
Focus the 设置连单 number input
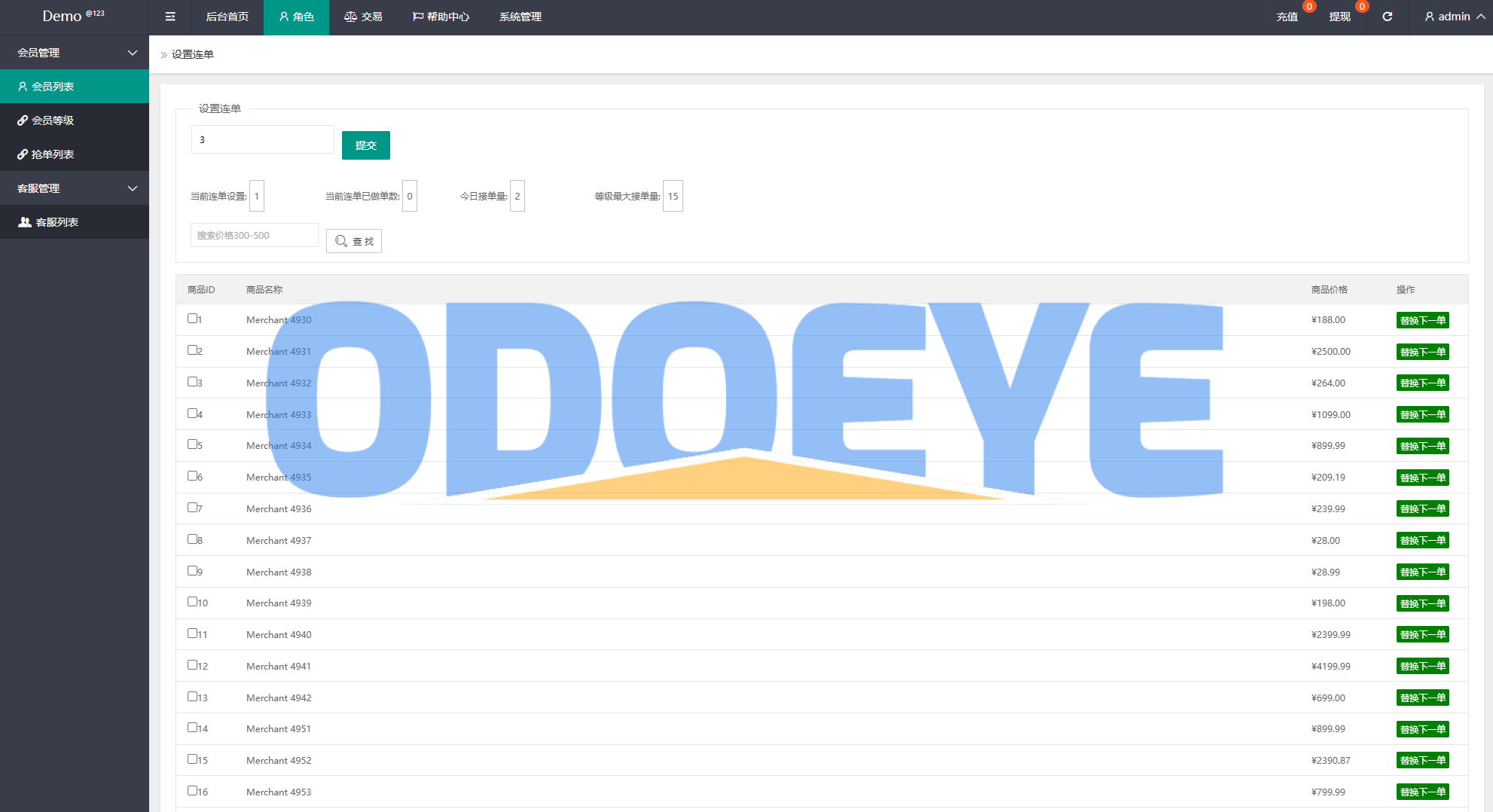(262, 139)
